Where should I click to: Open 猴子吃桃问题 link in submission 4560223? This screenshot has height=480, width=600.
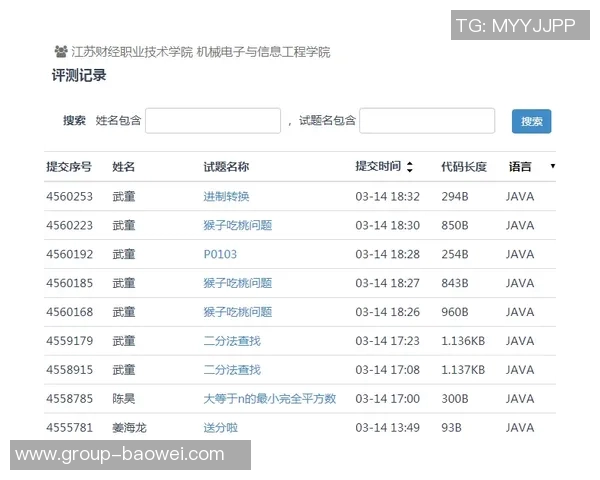coord(237,226)
